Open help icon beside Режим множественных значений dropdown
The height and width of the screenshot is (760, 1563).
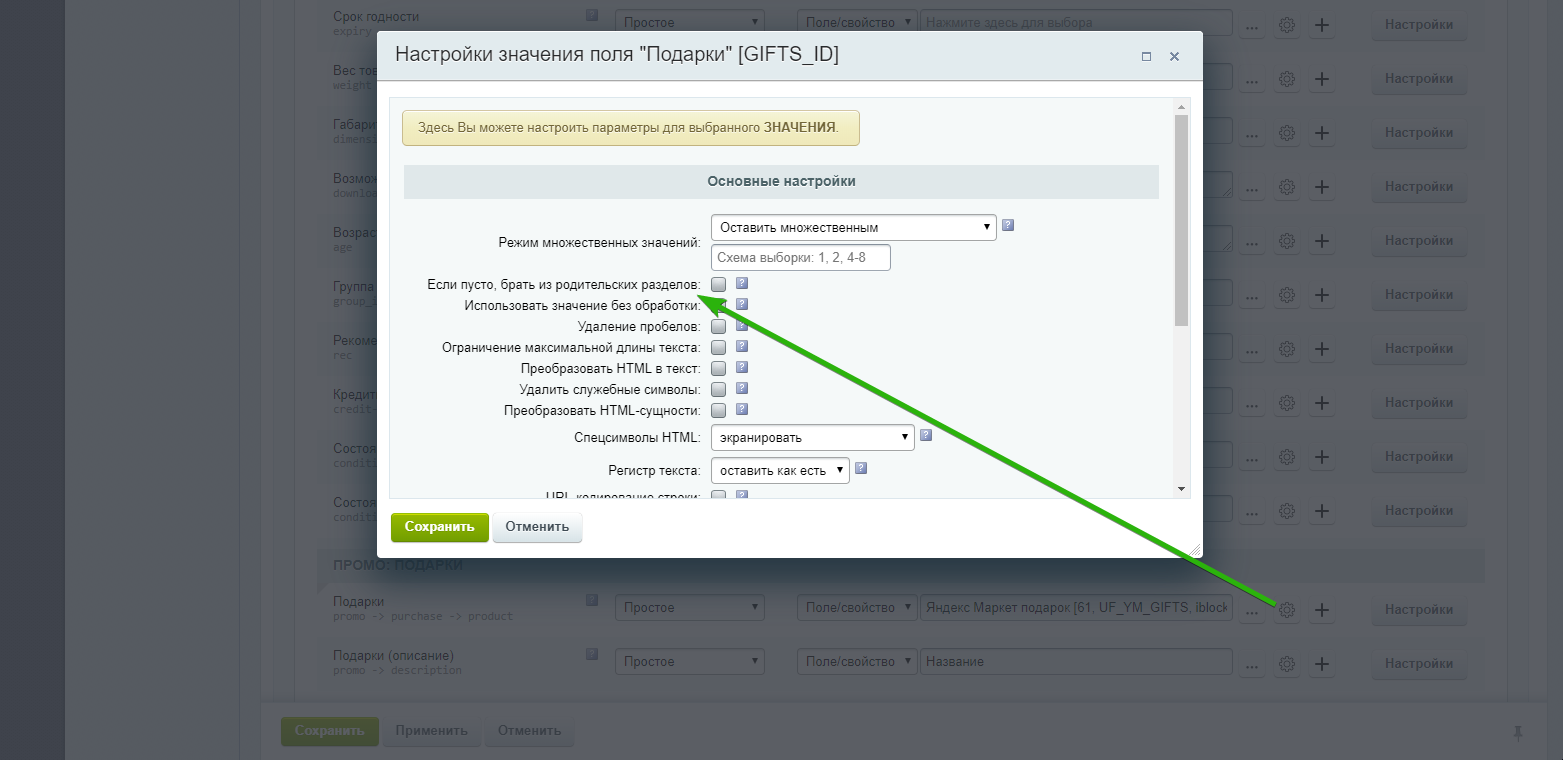pyautogui.click(x=1008, y=225)
